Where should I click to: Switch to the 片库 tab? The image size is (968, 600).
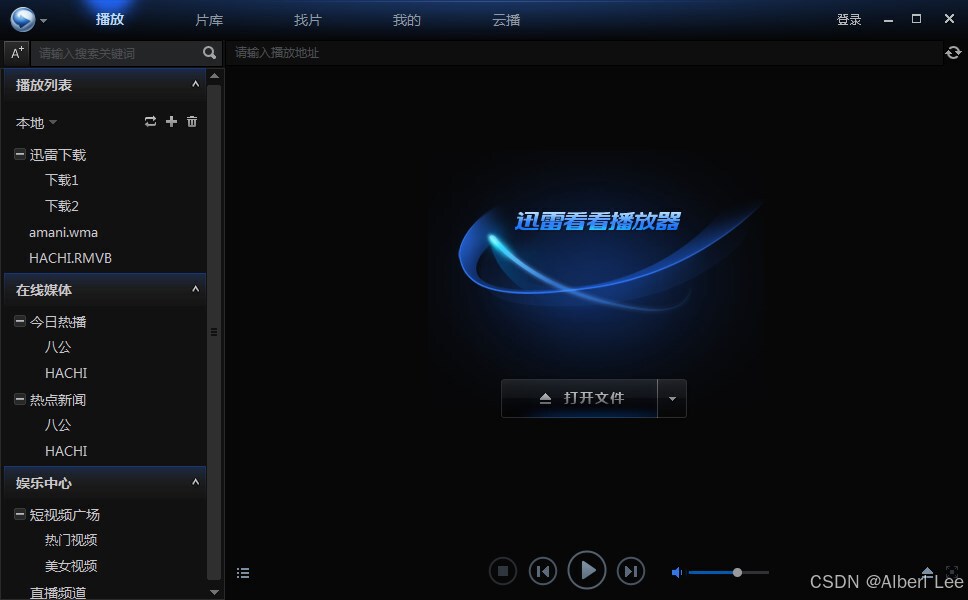click(209, 20)
